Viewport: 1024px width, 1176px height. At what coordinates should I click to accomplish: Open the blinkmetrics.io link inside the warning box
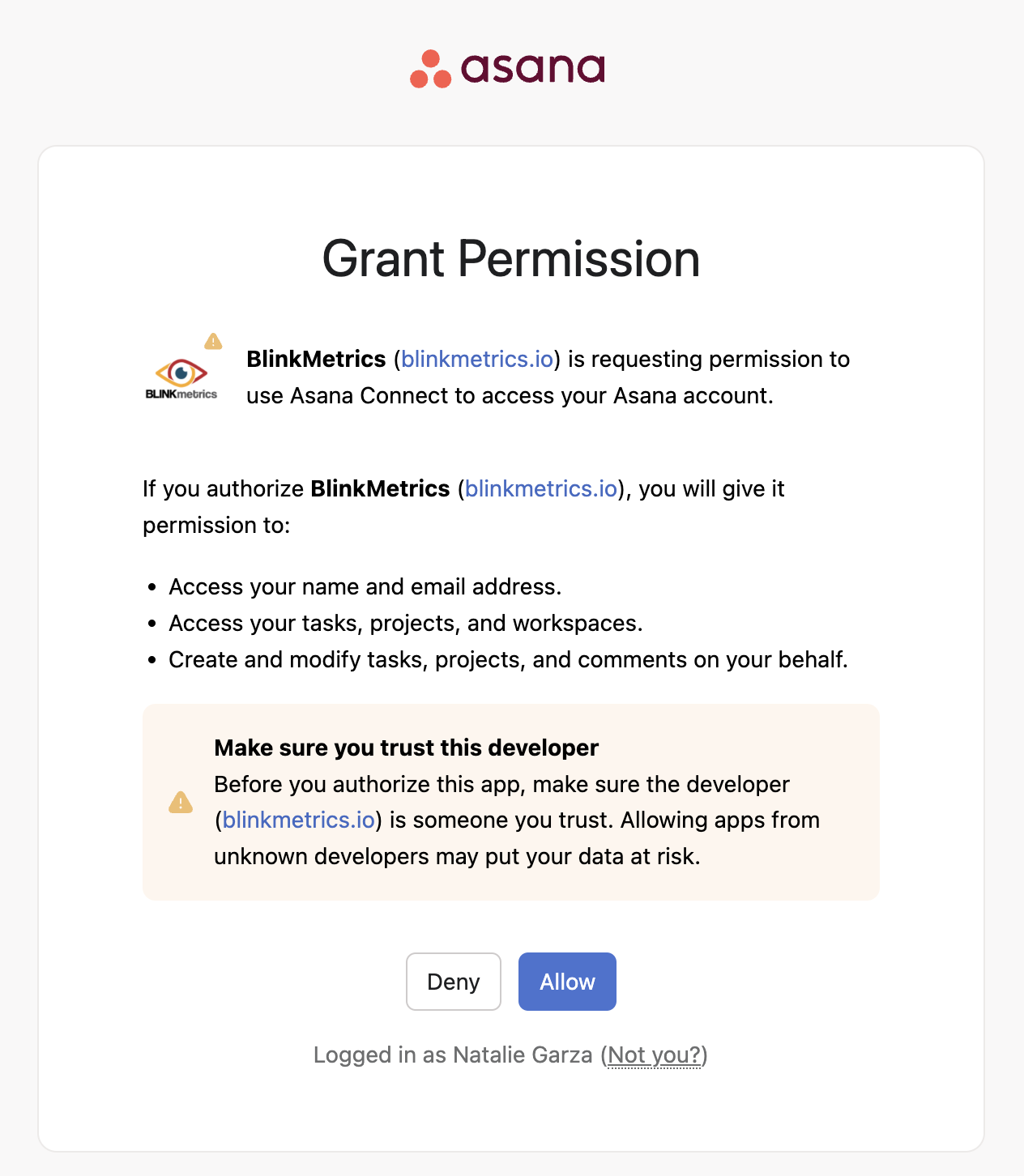[x=297, y=820]
